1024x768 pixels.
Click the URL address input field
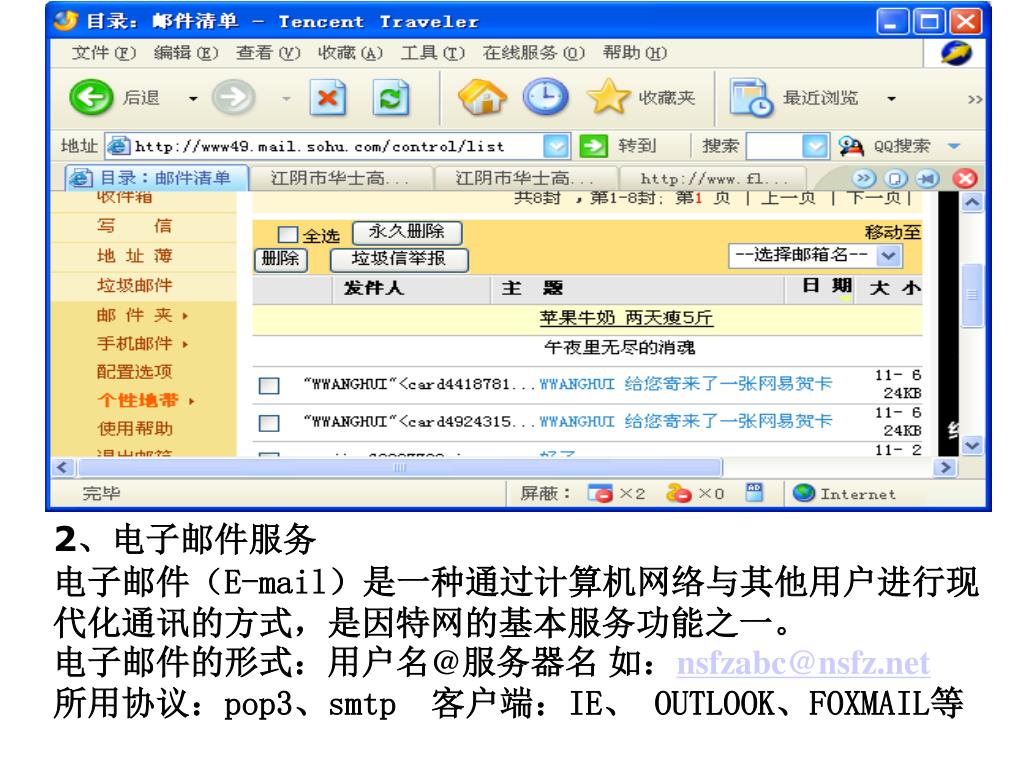pyautogui.click(x=338, y=146)
